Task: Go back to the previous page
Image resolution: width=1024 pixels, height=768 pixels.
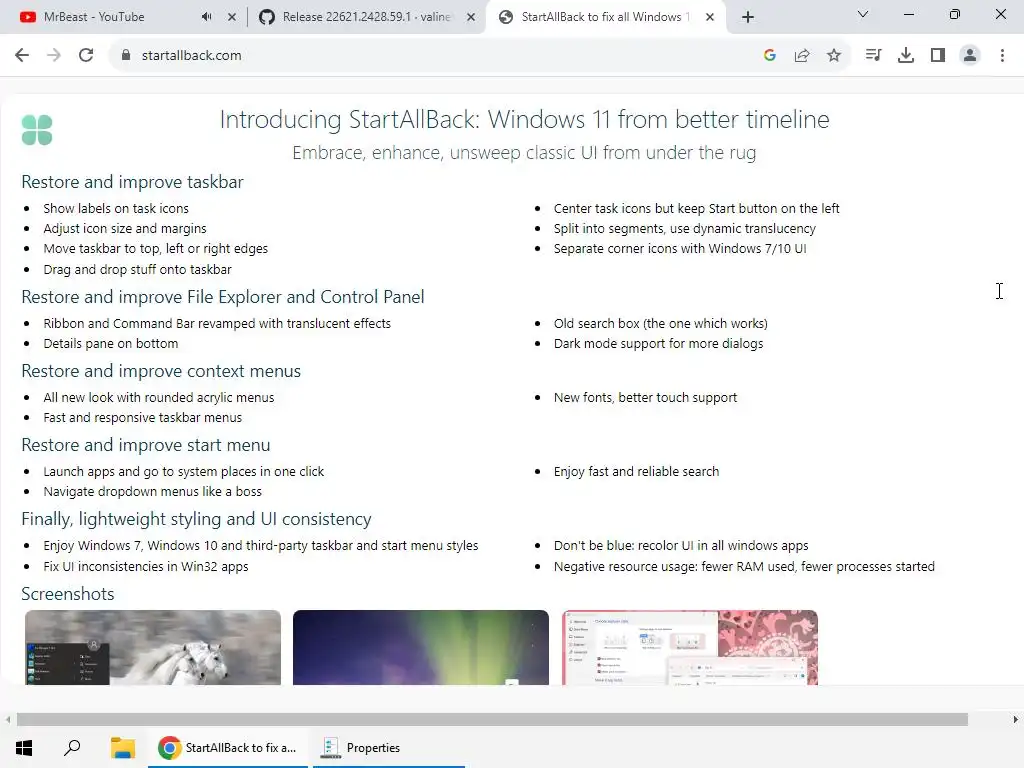Action: pos(22,56)
